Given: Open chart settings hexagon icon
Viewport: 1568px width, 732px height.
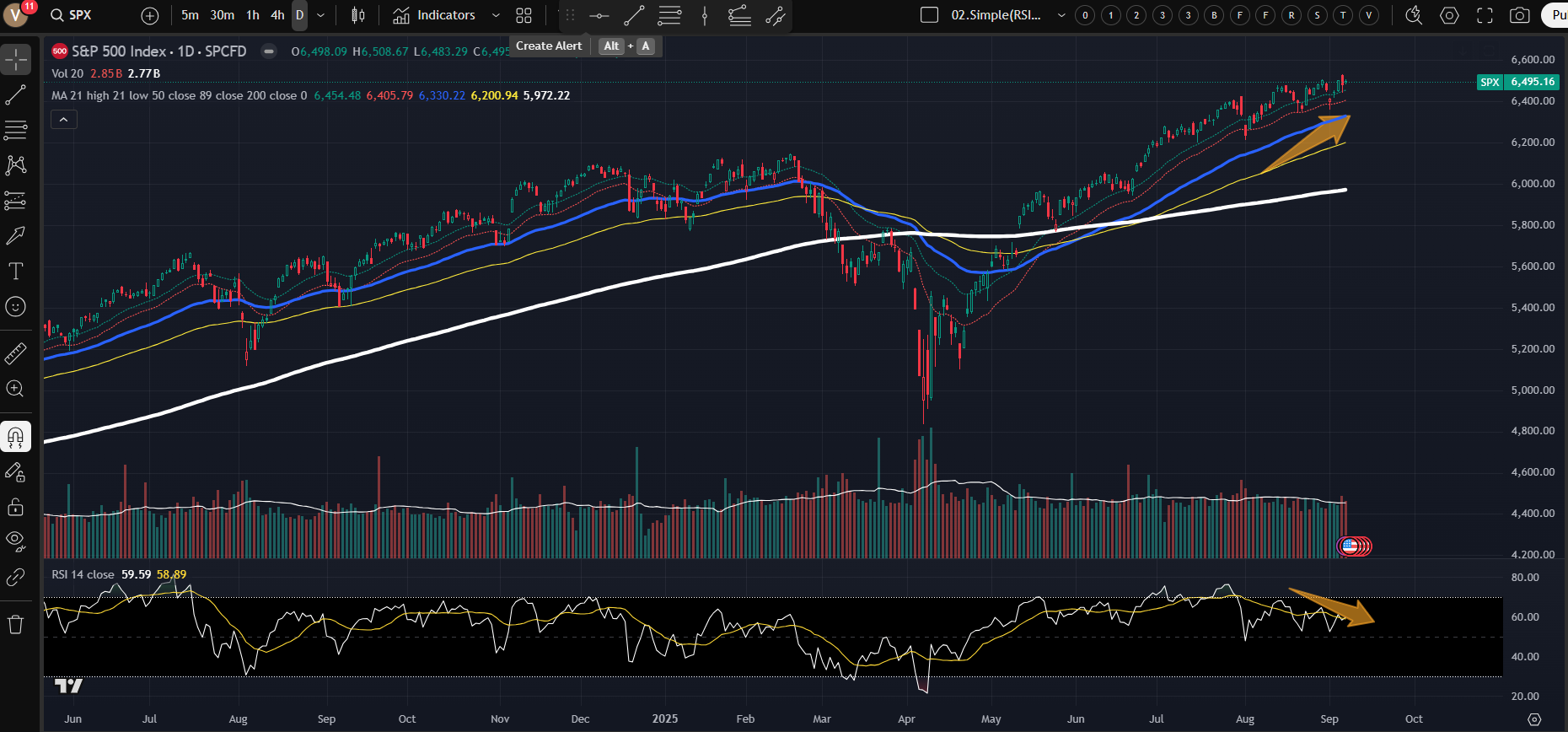Looking at the screenshot, I should point(1449,15).
